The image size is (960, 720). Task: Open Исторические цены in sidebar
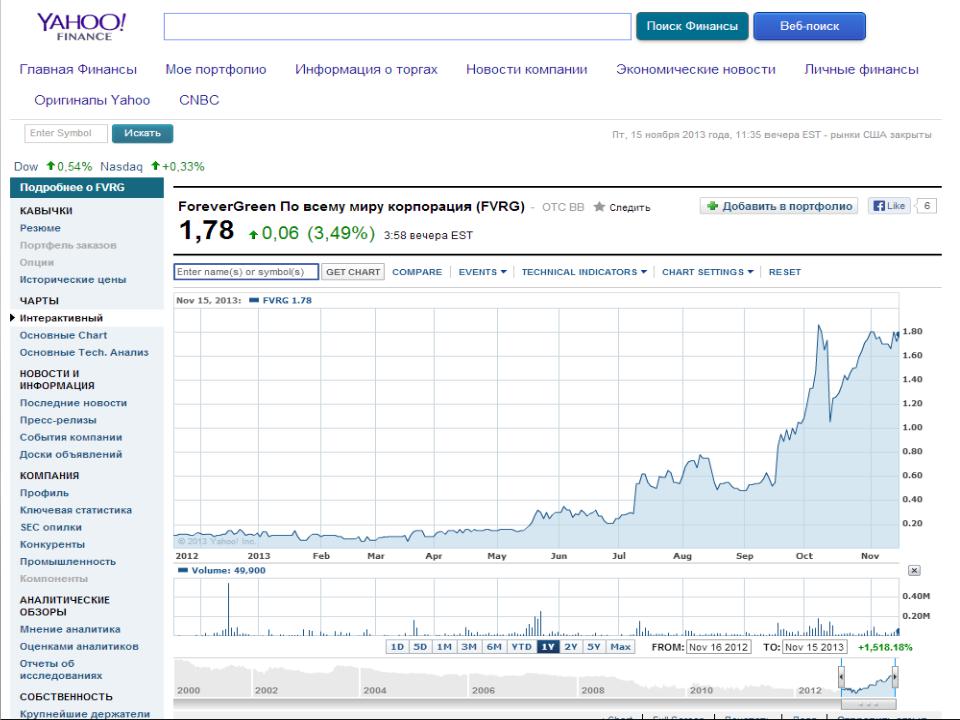point(73,279)
